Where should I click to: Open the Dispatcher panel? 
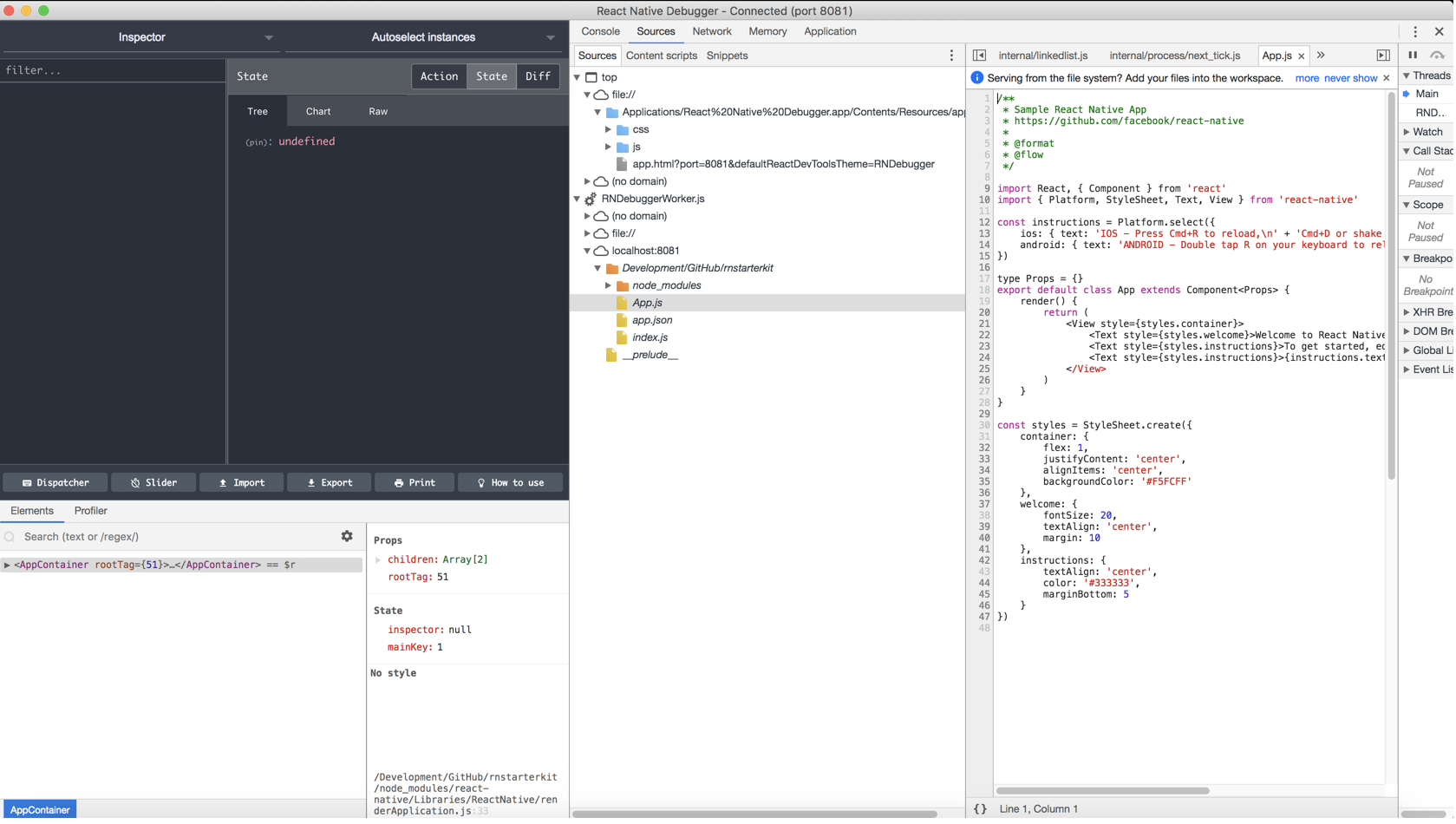[55, 482]
